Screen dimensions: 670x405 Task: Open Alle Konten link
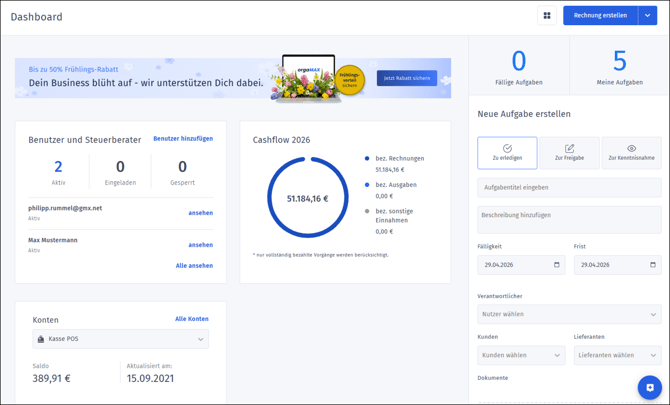(x=192, y=319)
